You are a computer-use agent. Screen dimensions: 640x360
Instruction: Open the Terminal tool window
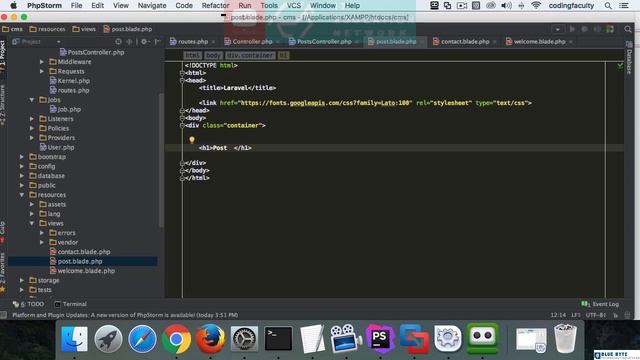tap(71, 304)
